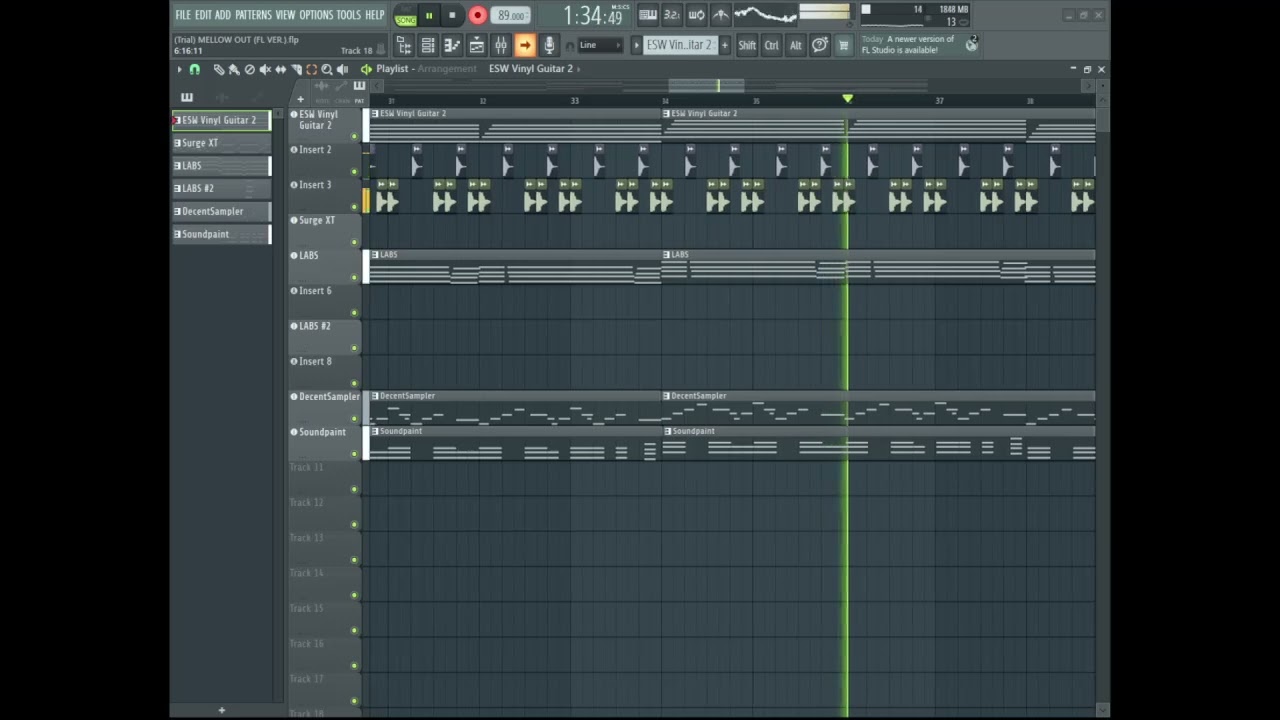Click the 89.000 tempo field
Image resolution: width=1280 pixels, height=720 pixels.
511,16
